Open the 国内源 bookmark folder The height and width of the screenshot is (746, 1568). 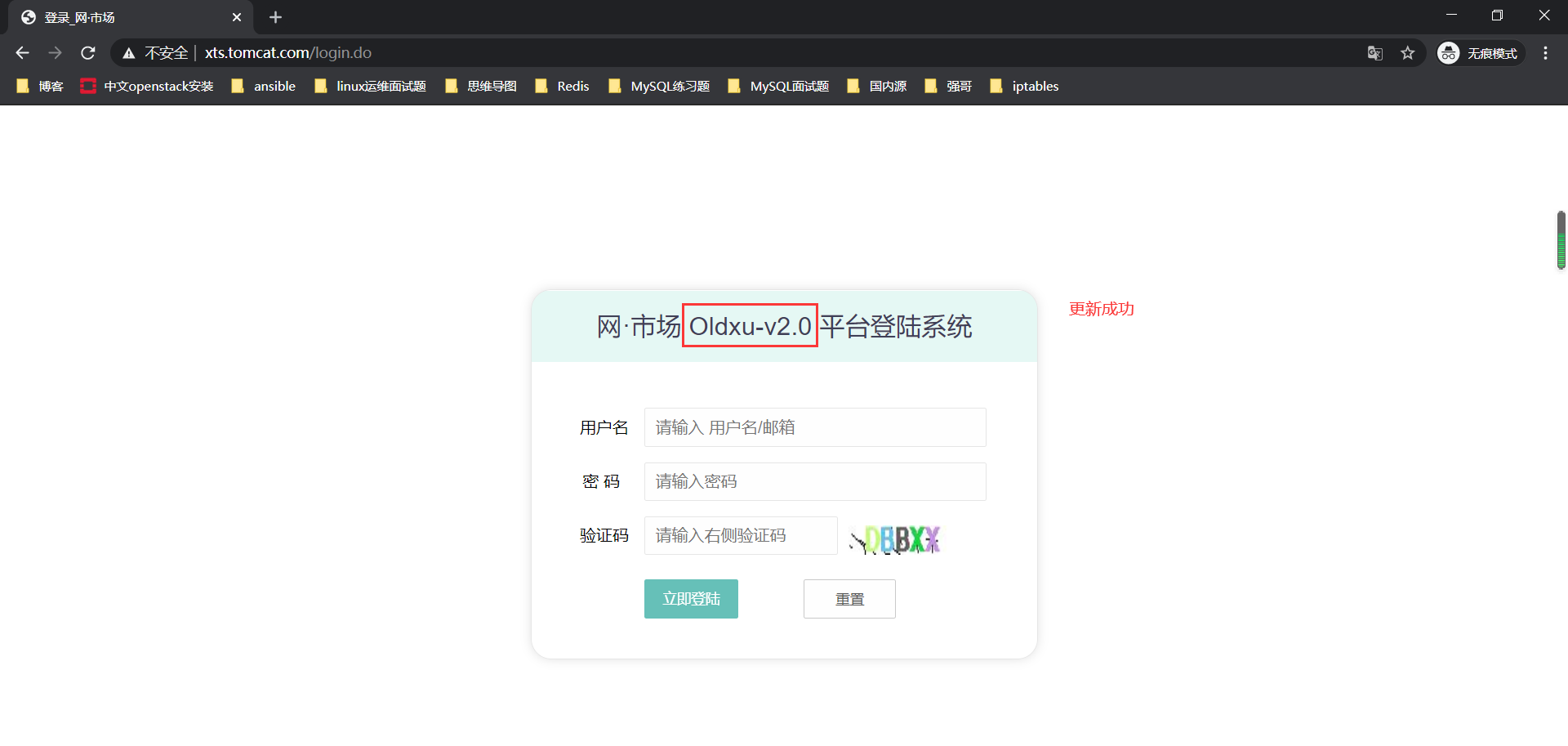(x=877, y=86)
